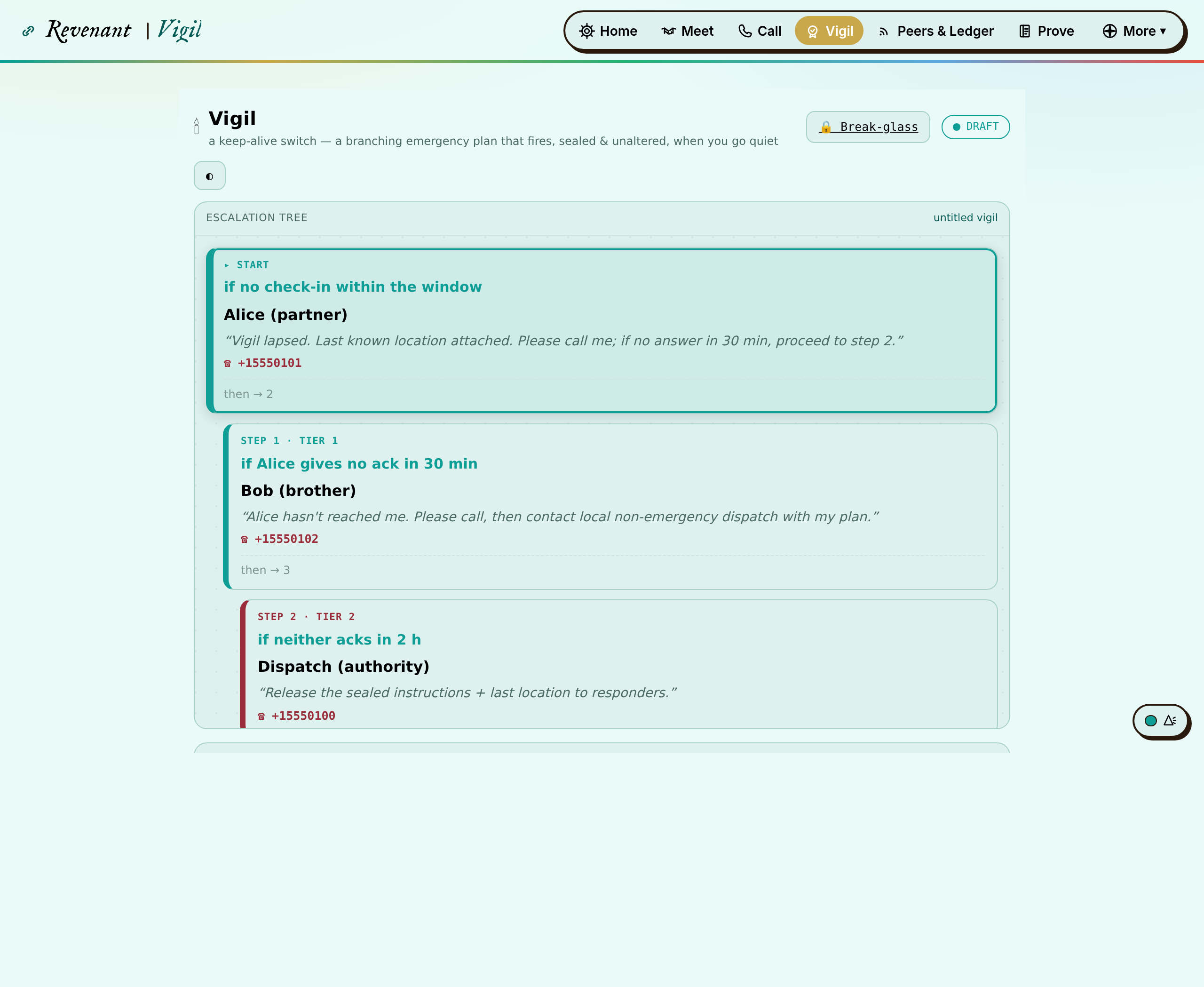This screenshot has height=987, width=1204.
Task: Click the feed icon beside Peers & Ledger
Action: tap(883, 32)
